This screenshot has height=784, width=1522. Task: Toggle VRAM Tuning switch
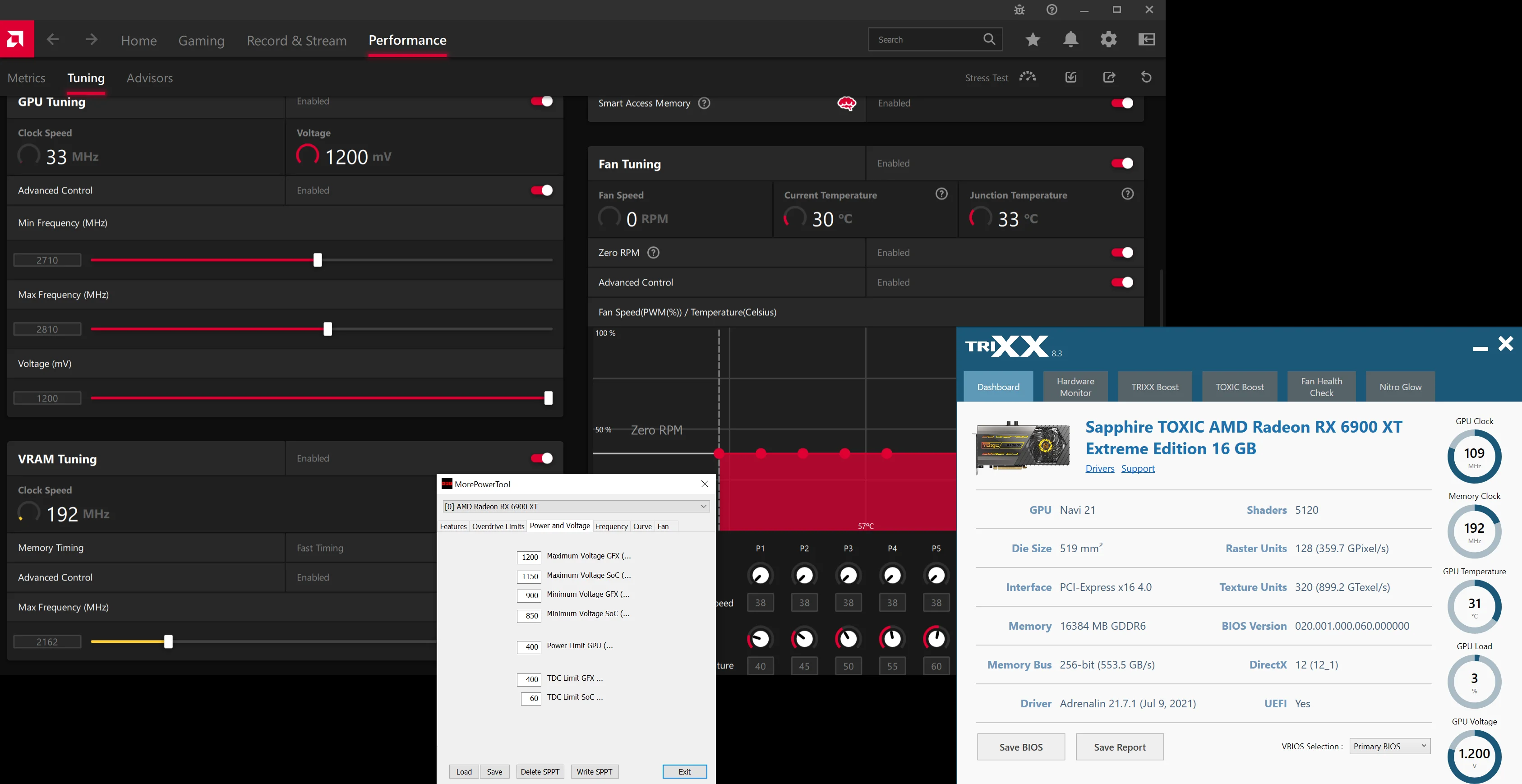pyautogui.click(x=541, y=458)
